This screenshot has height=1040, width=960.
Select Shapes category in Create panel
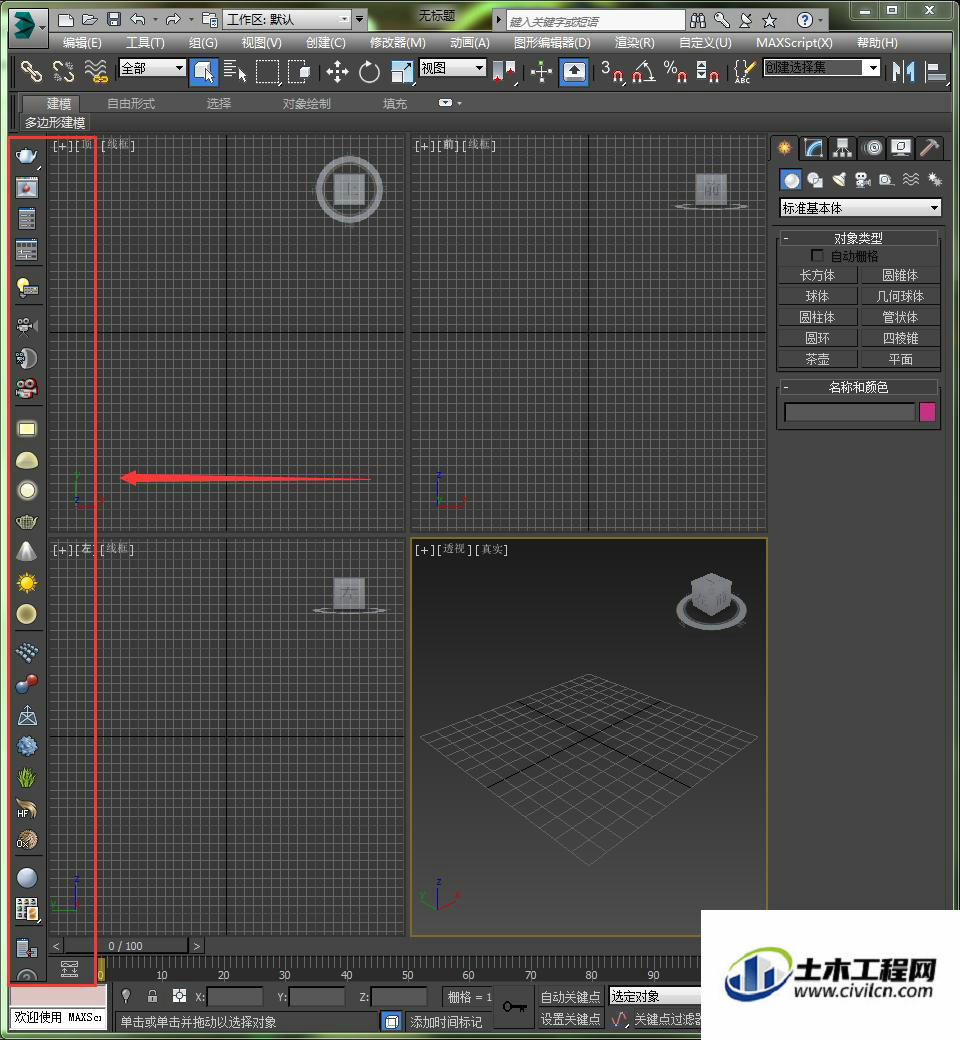tap(815, 180)
